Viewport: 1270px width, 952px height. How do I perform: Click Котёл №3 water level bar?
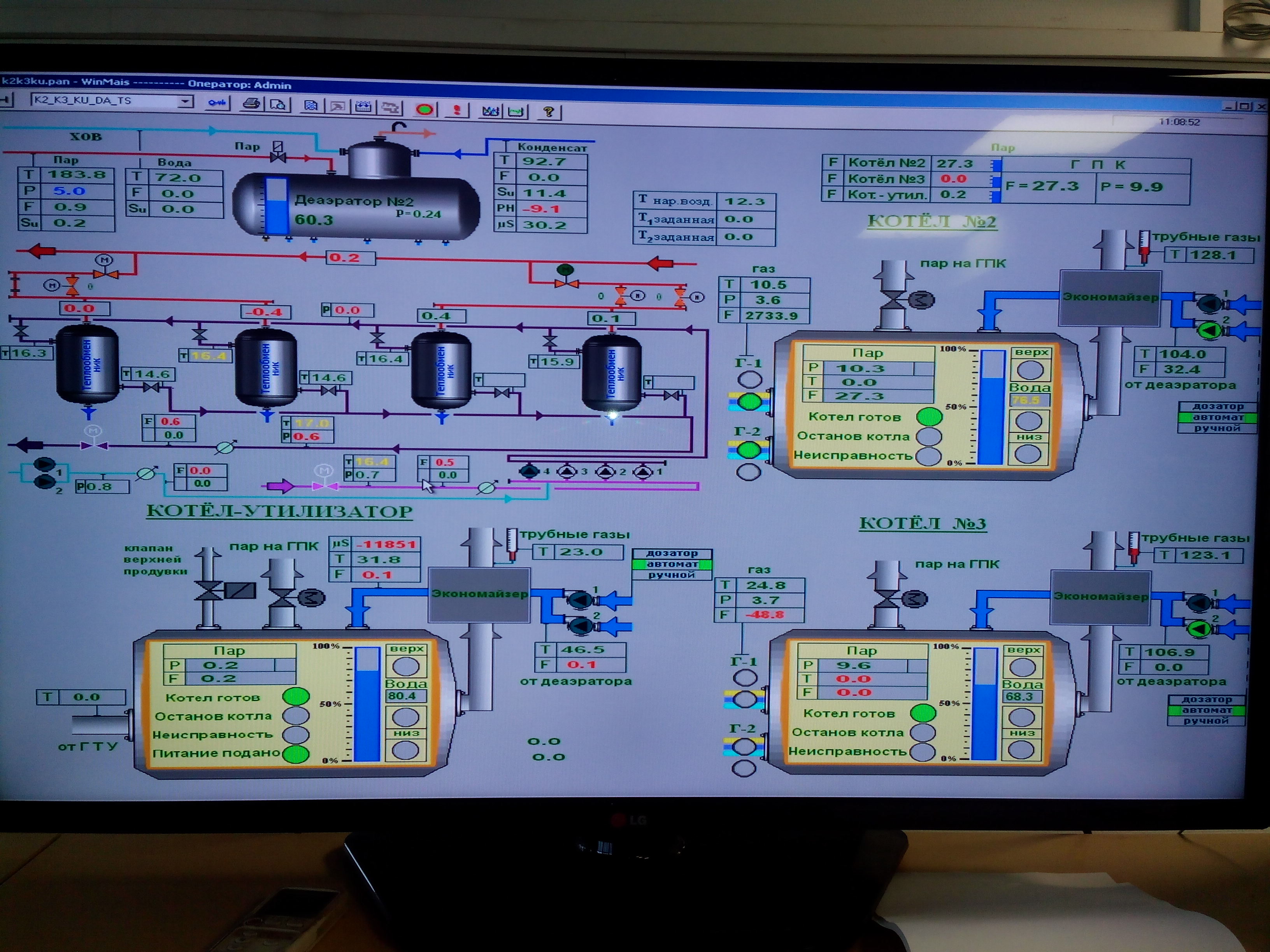click(985, 705)
